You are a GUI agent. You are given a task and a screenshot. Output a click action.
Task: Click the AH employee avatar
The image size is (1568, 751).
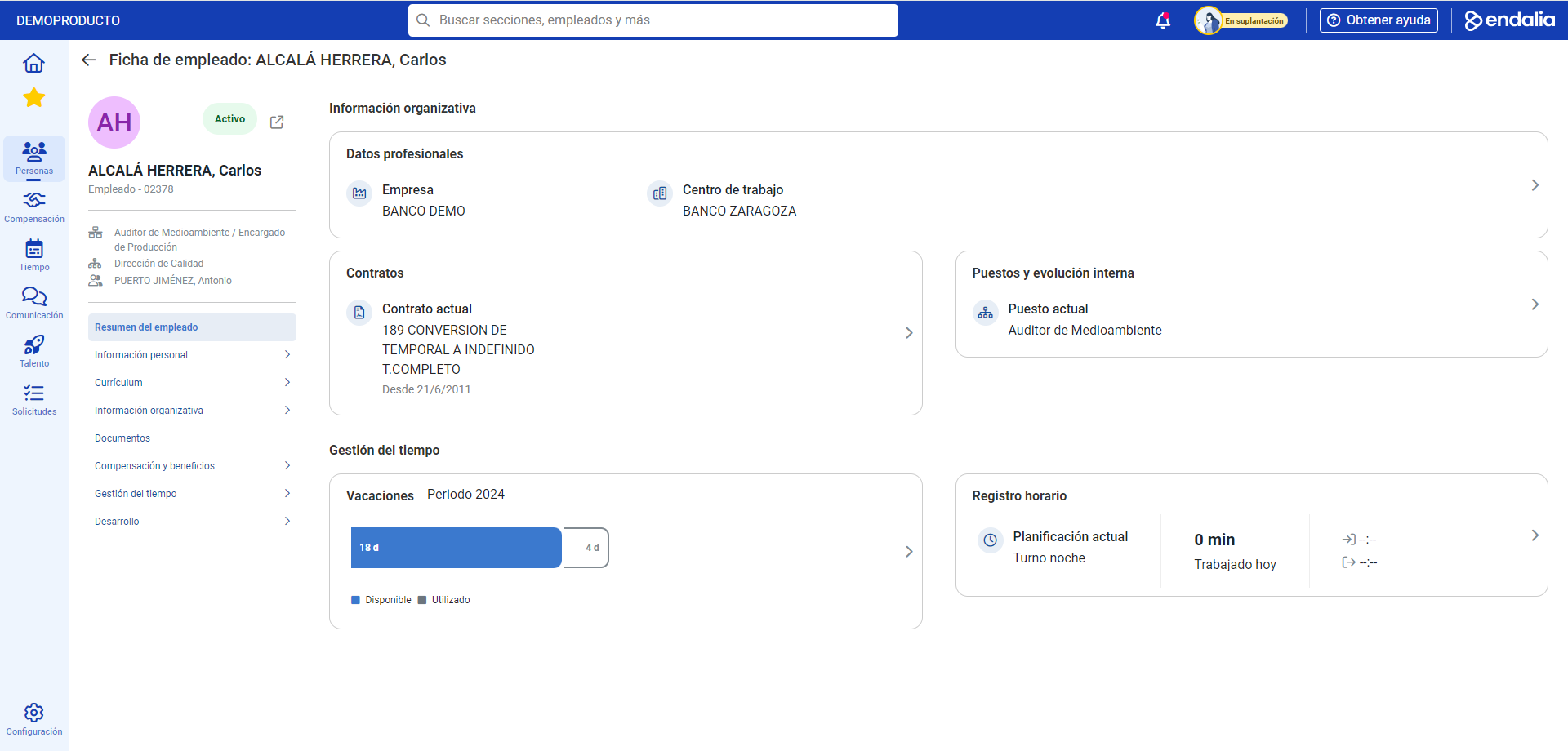114,122
